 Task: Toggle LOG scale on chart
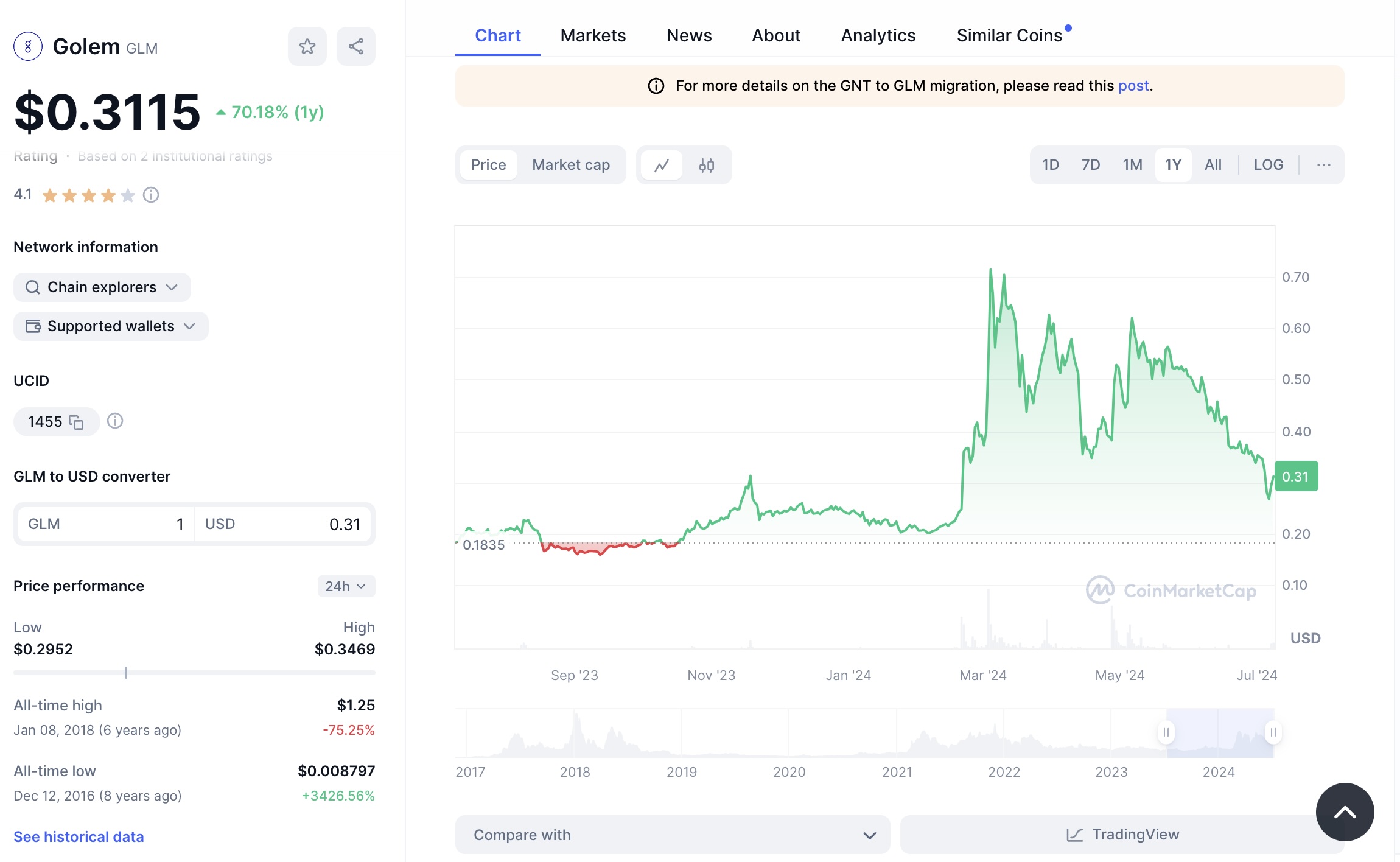(x=1269, y=165)
